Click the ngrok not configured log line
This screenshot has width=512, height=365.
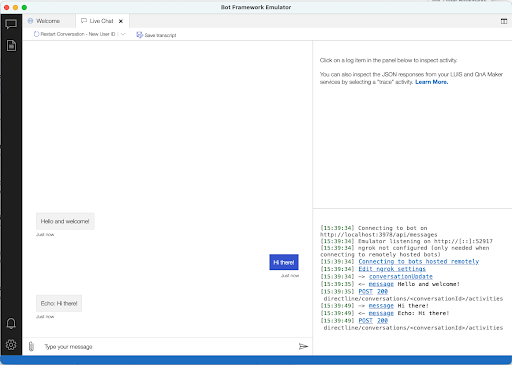point(405,251)
